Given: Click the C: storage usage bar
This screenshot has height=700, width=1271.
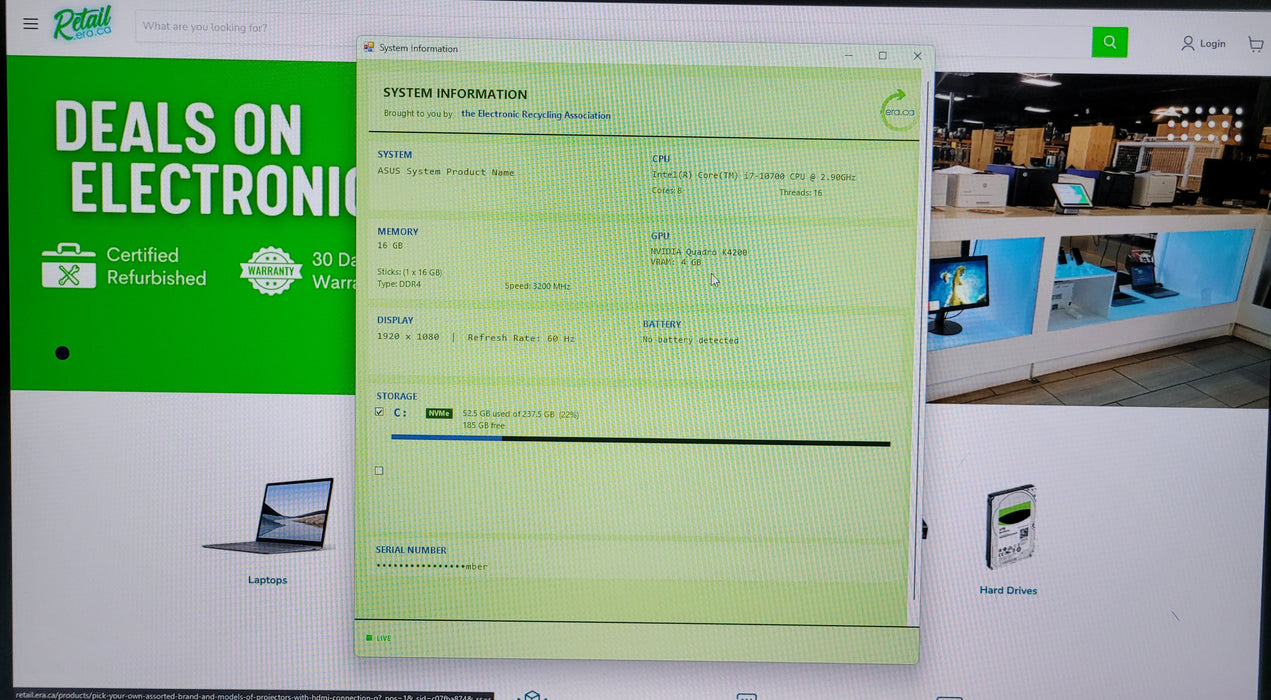Looking at the screenshot, I should 640,441.
